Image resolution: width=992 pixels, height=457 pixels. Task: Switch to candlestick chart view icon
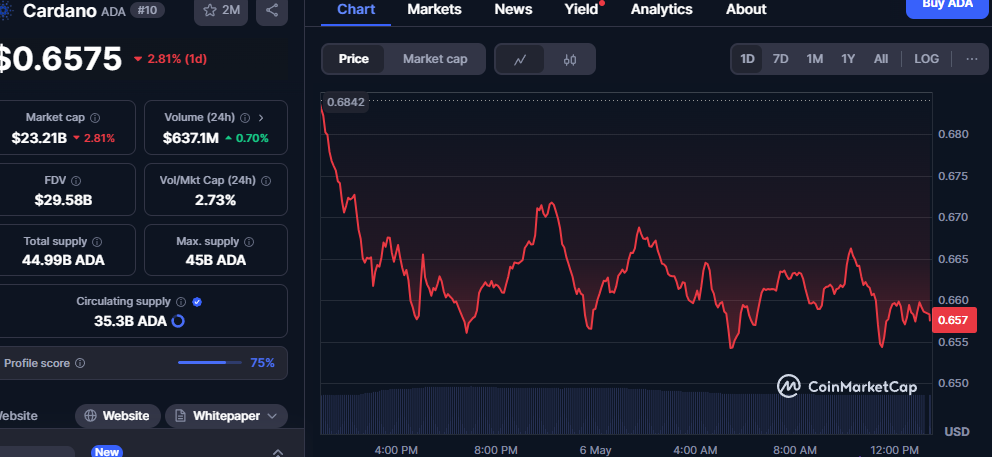569,59
